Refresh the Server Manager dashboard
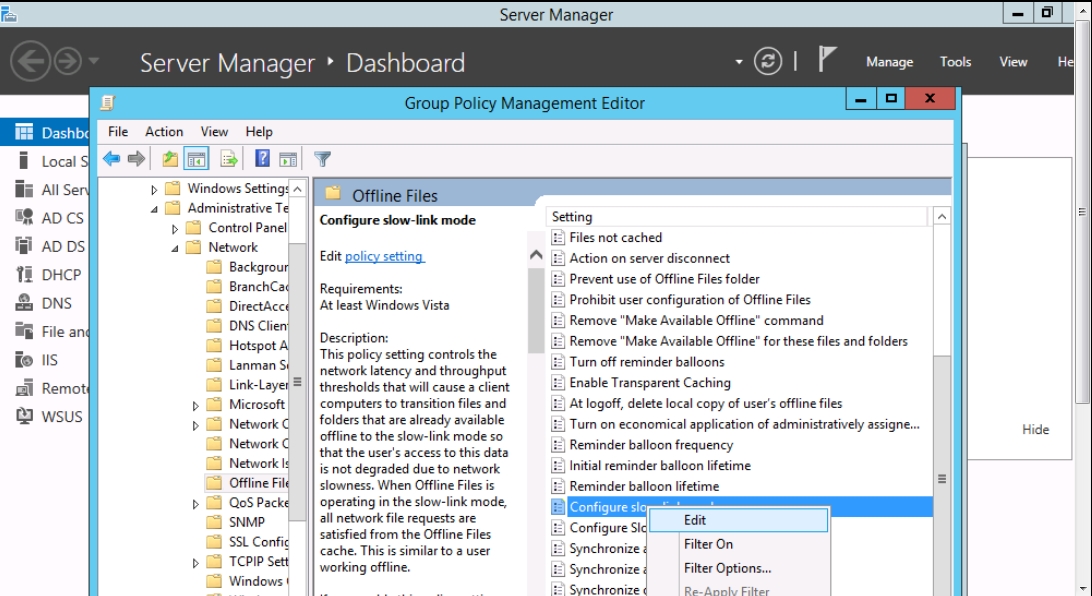 coord(767,61)
